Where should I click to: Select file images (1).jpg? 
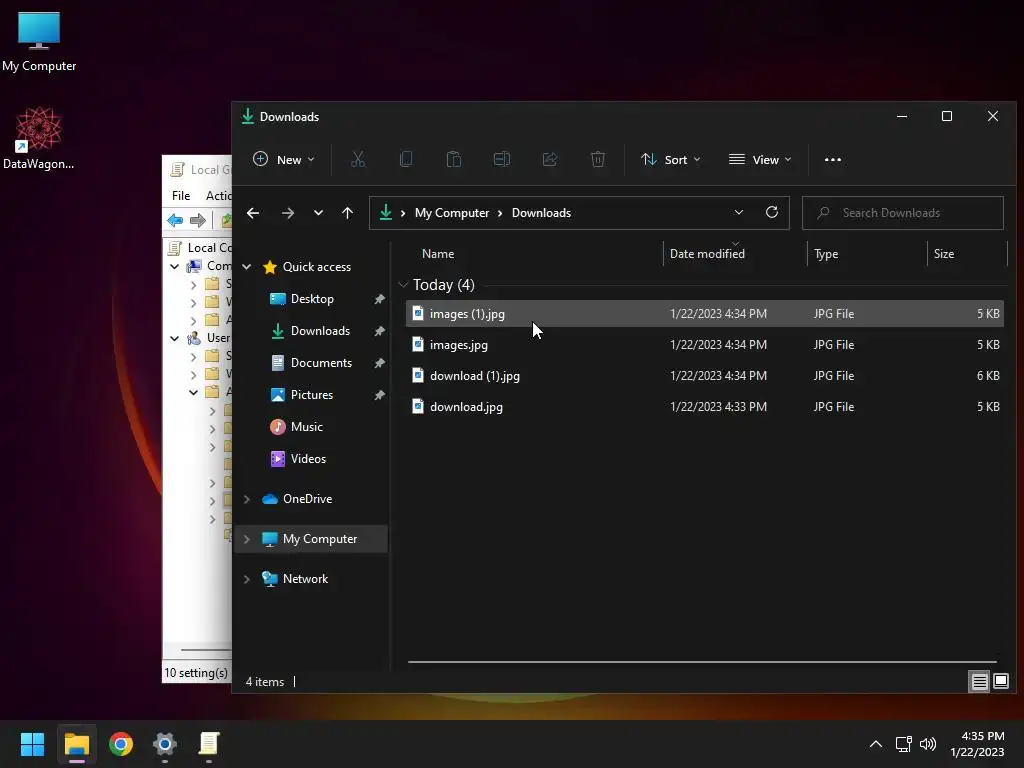[x=705, y=313]
